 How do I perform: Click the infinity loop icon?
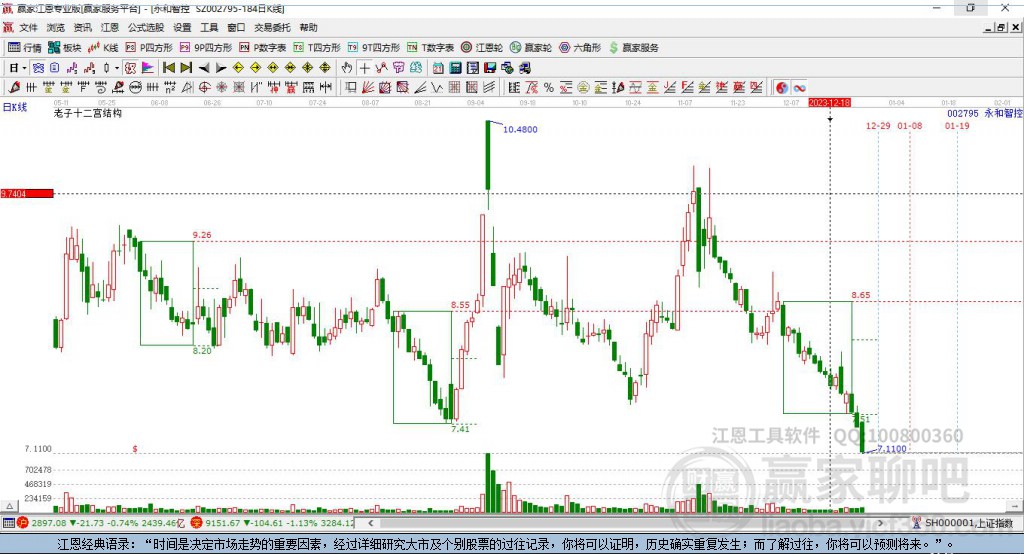[x=799, y=87]
